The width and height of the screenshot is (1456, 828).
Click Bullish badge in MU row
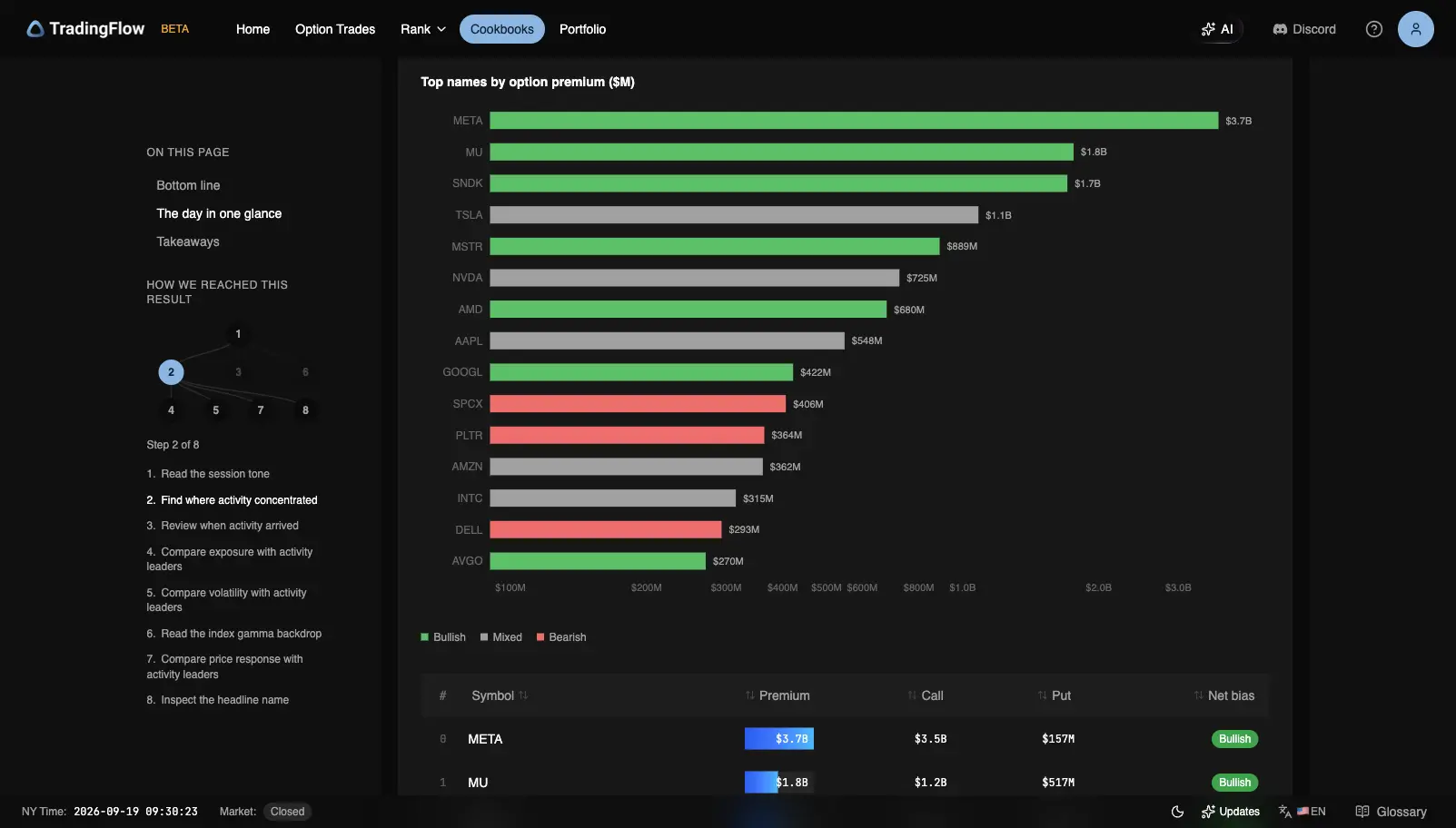pyautogui.click(x=1234, y=783)
